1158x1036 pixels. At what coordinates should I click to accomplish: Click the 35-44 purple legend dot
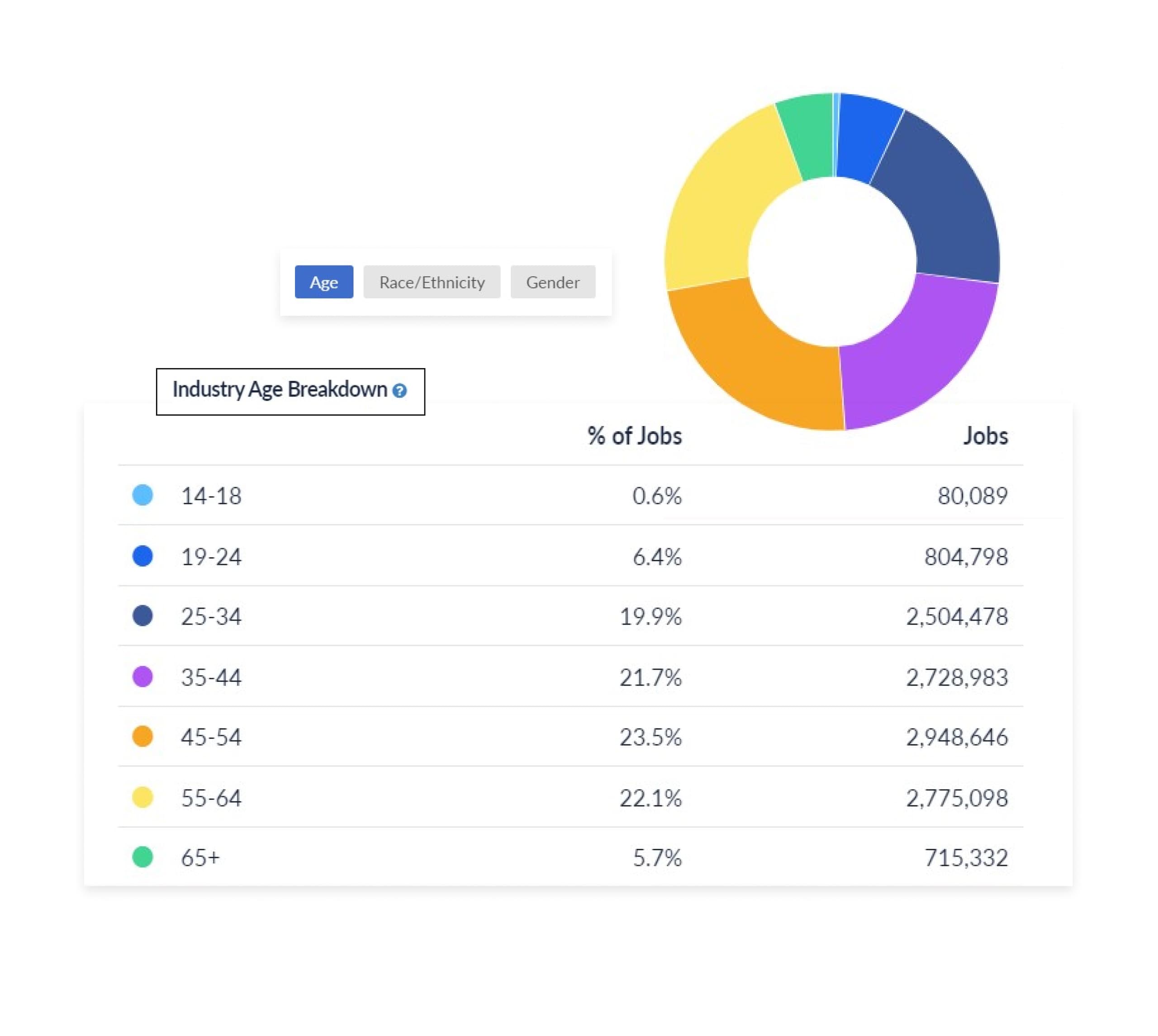tap(142, 676)
